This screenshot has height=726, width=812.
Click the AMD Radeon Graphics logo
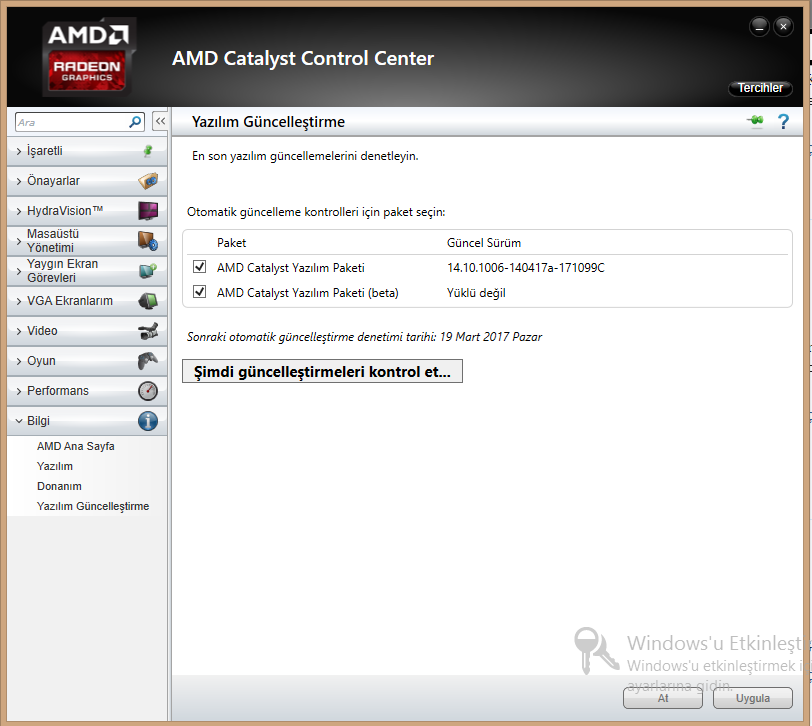[x=89, y=57]
